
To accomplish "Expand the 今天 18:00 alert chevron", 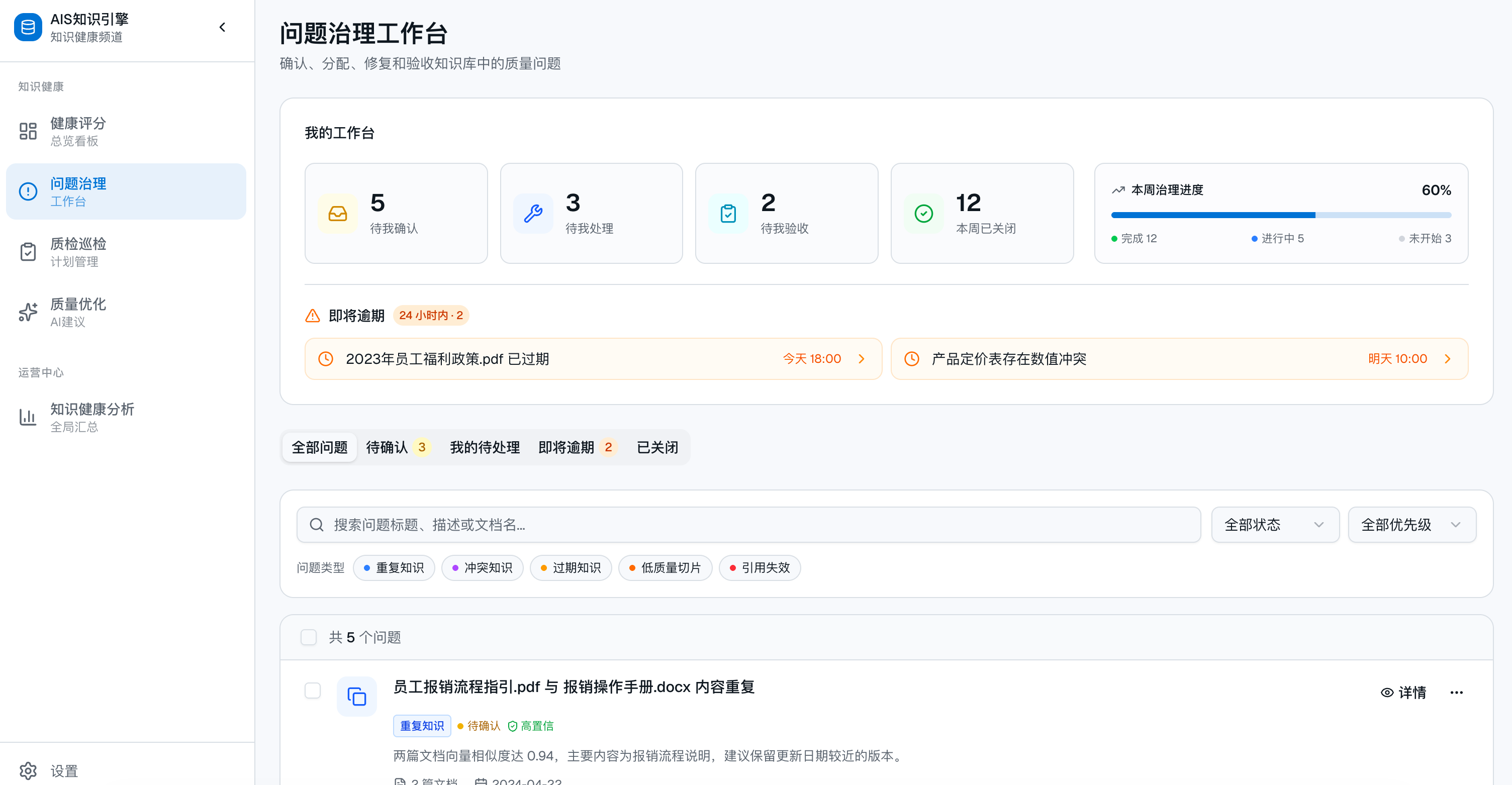I will point(861,358).
